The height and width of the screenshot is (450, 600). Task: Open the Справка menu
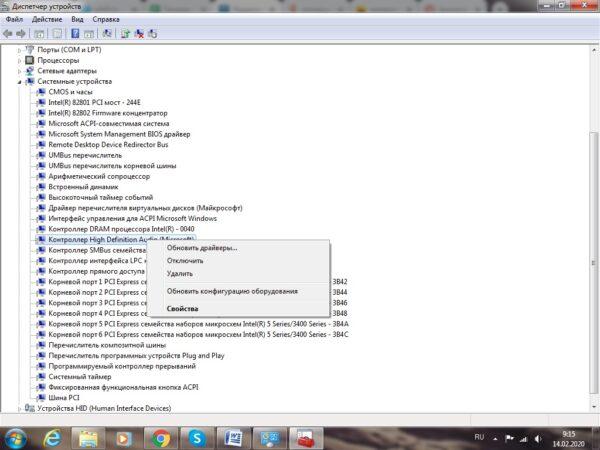(106, 19)
